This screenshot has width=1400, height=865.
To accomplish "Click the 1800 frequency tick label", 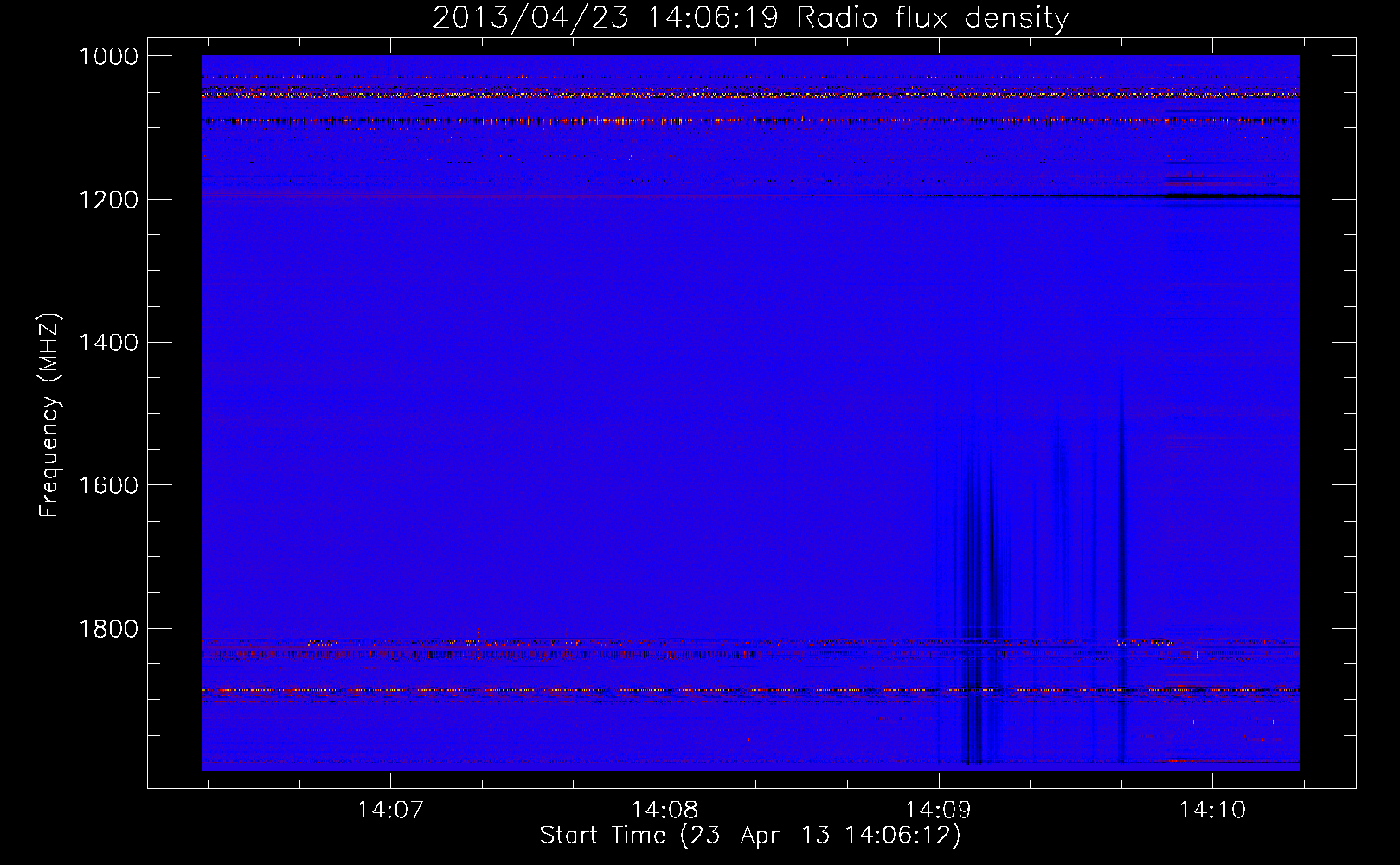I will (108, 629).
